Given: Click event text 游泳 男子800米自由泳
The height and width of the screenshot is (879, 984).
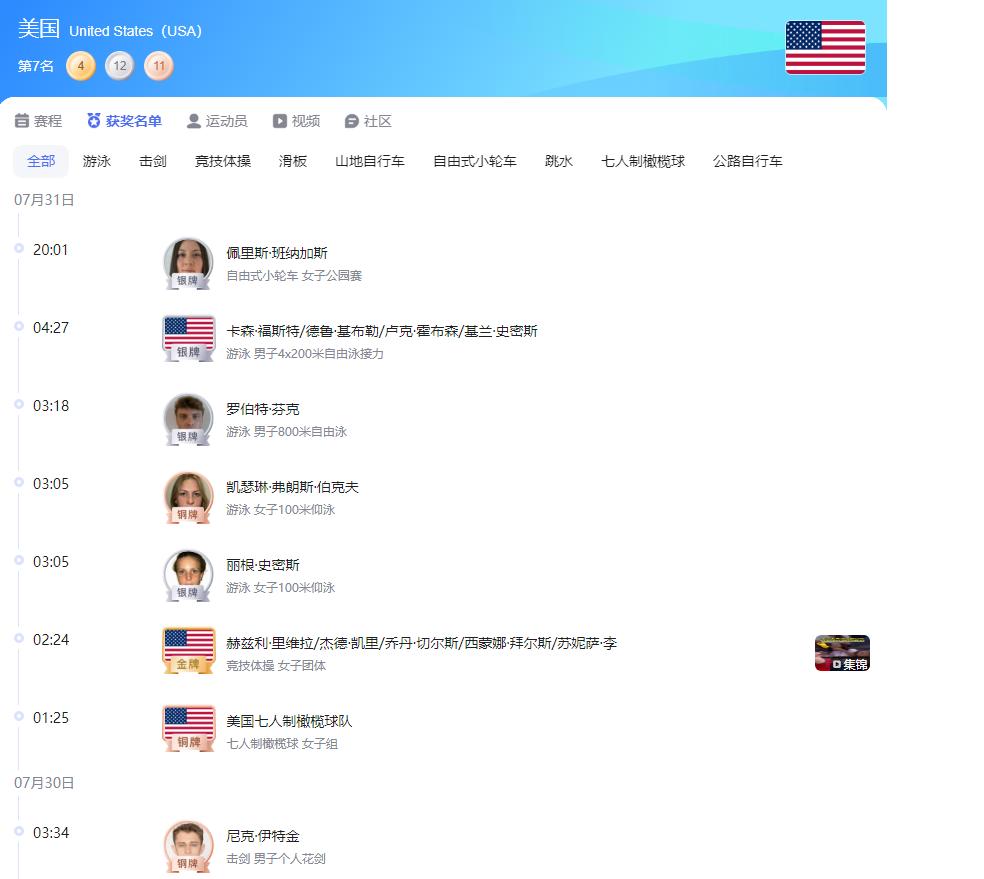Looking at the screenshot, I should (x=286, y=432).
